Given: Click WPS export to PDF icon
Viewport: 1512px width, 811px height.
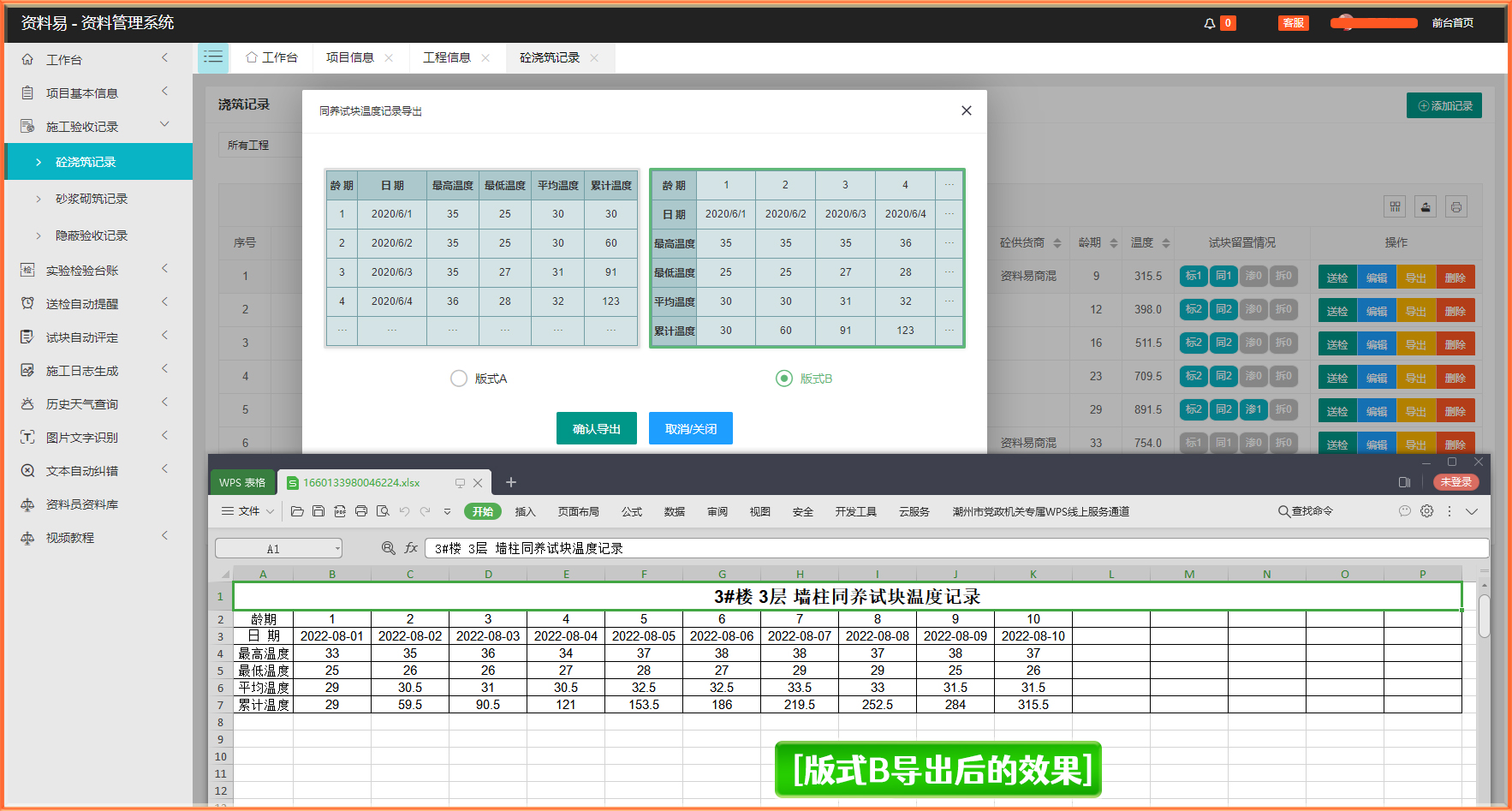Looking at the screenshot, I should [340, 511].
